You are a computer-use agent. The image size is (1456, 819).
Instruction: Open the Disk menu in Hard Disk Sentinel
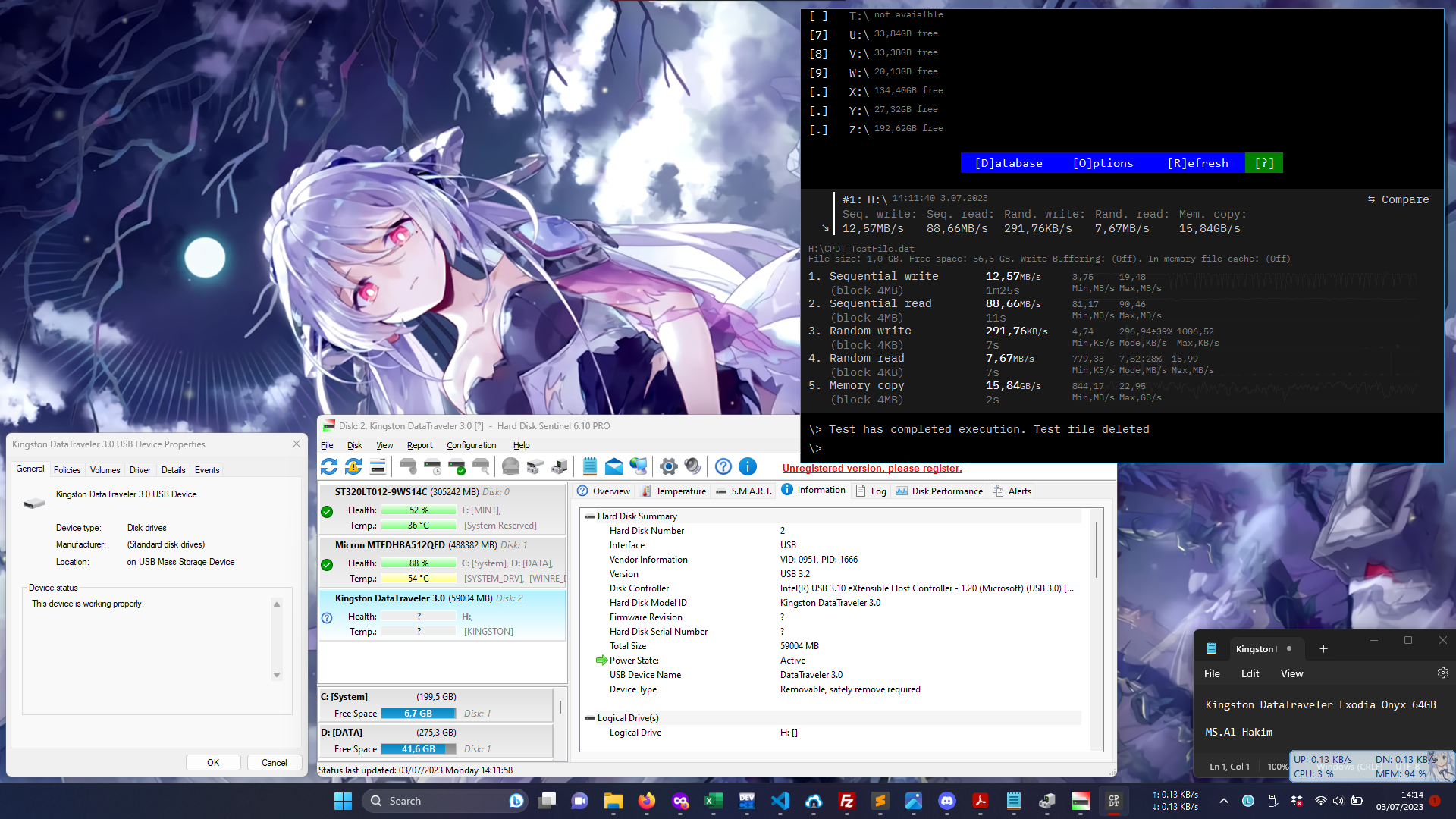coord(355,445)
